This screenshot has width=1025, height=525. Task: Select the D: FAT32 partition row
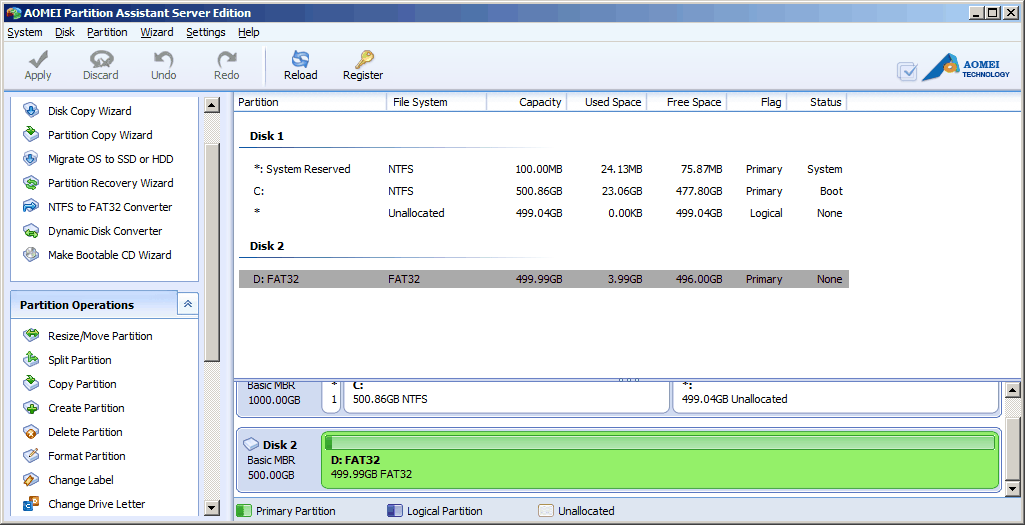[x=544, y=279]
